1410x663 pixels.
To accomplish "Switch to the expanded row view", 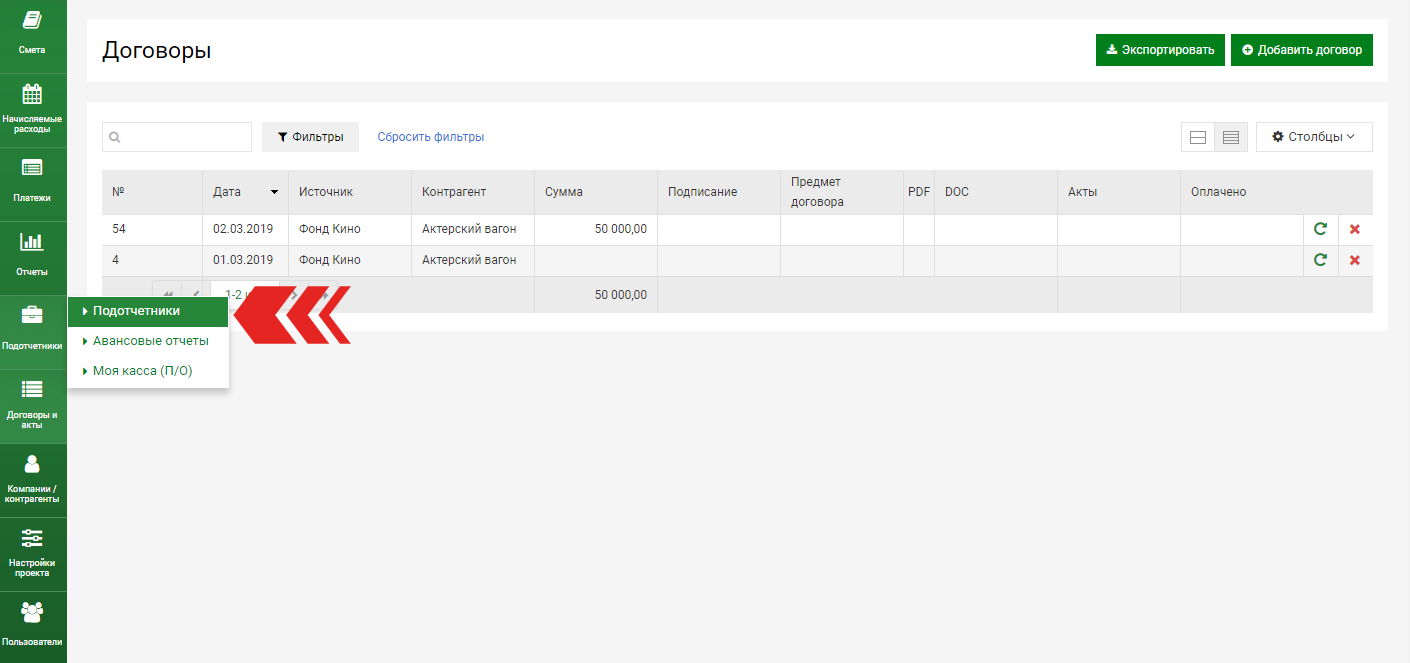I will click(1197, 137).
